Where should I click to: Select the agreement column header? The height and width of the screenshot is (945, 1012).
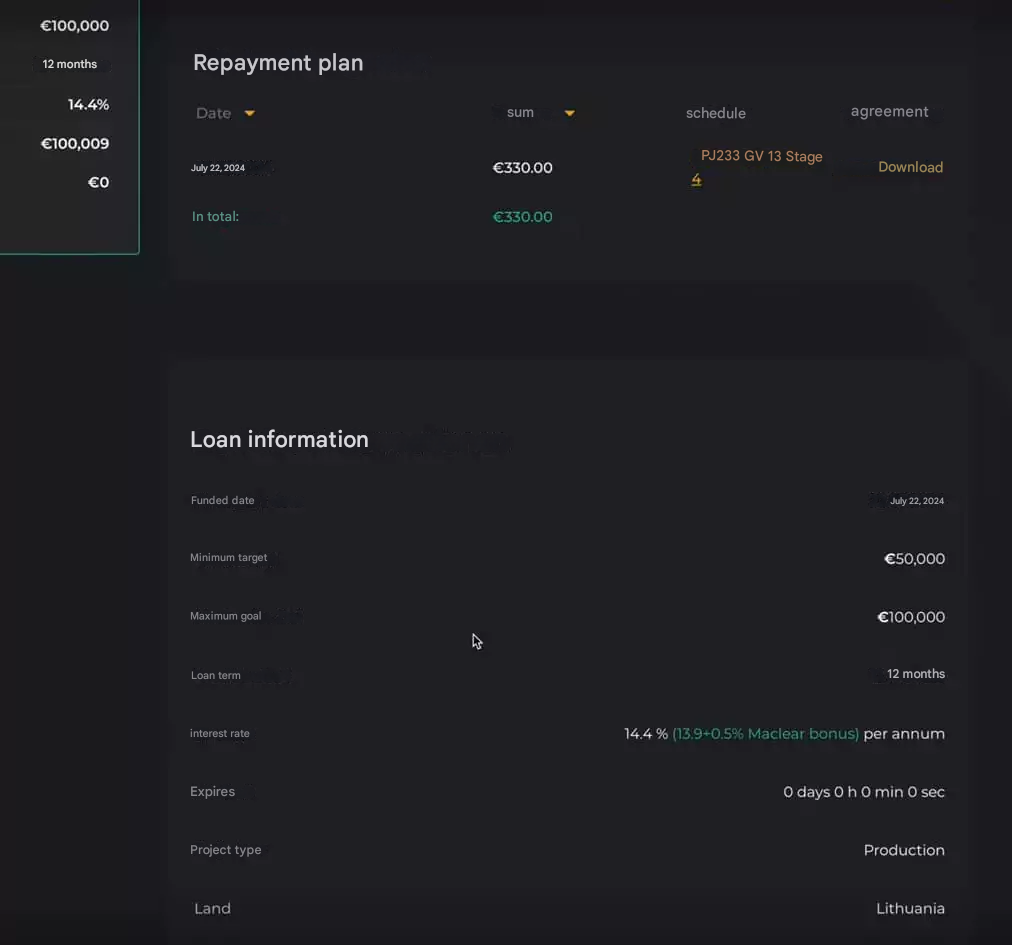click(889, 112)
